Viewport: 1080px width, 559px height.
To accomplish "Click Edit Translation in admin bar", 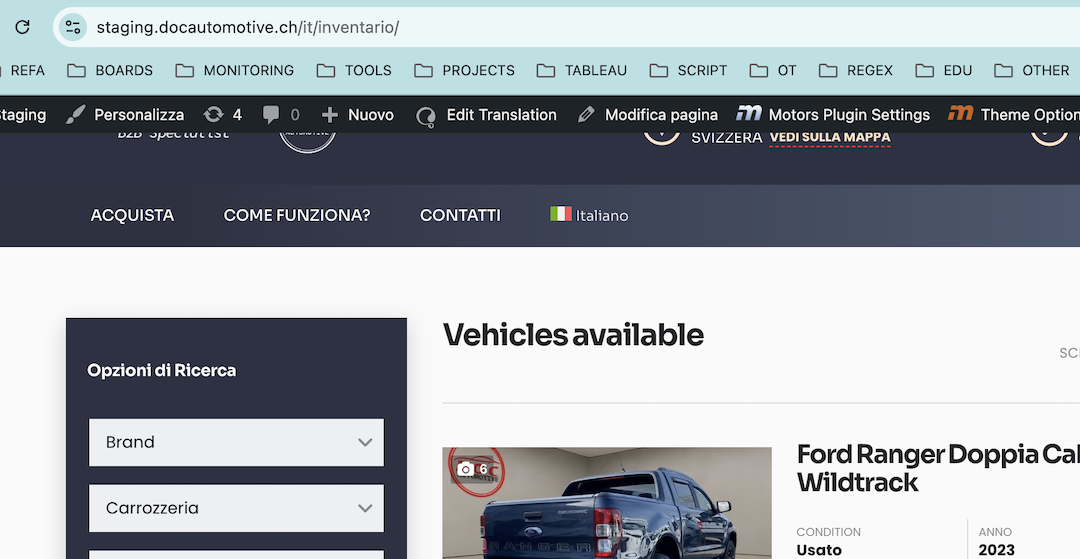I will click(x=486, y=114).
